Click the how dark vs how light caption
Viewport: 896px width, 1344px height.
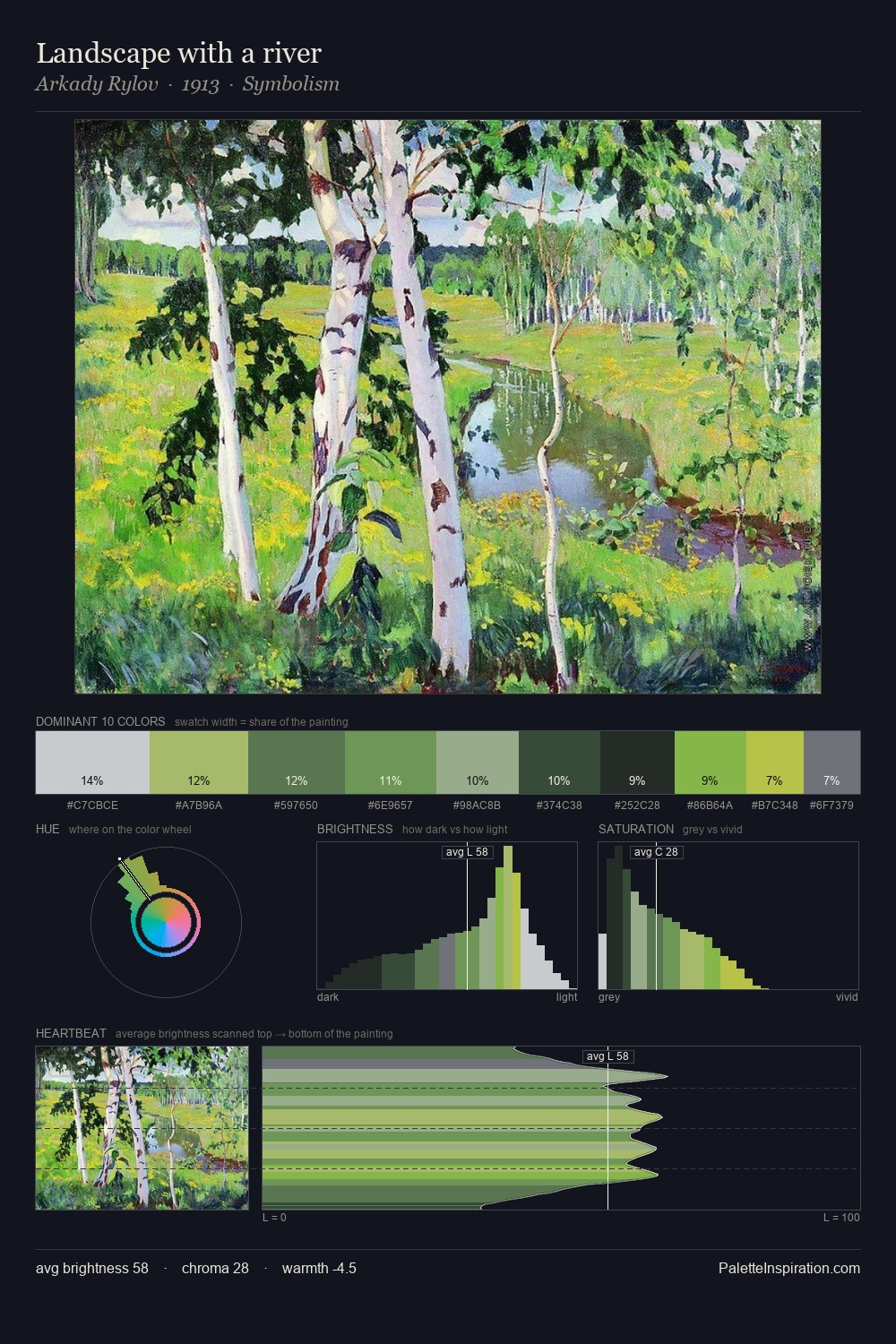[x=455, y=830]
